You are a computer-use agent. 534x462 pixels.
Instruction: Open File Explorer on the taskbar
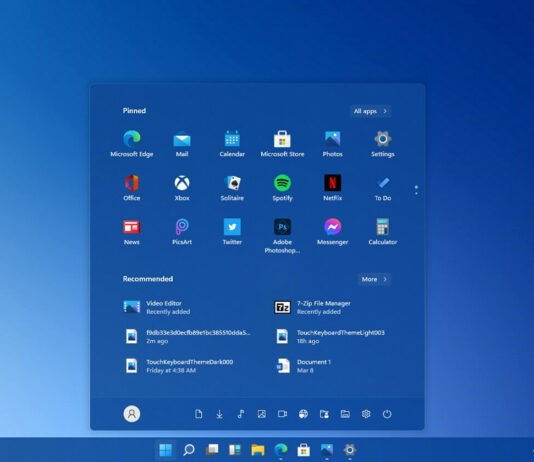coord(258,450)
